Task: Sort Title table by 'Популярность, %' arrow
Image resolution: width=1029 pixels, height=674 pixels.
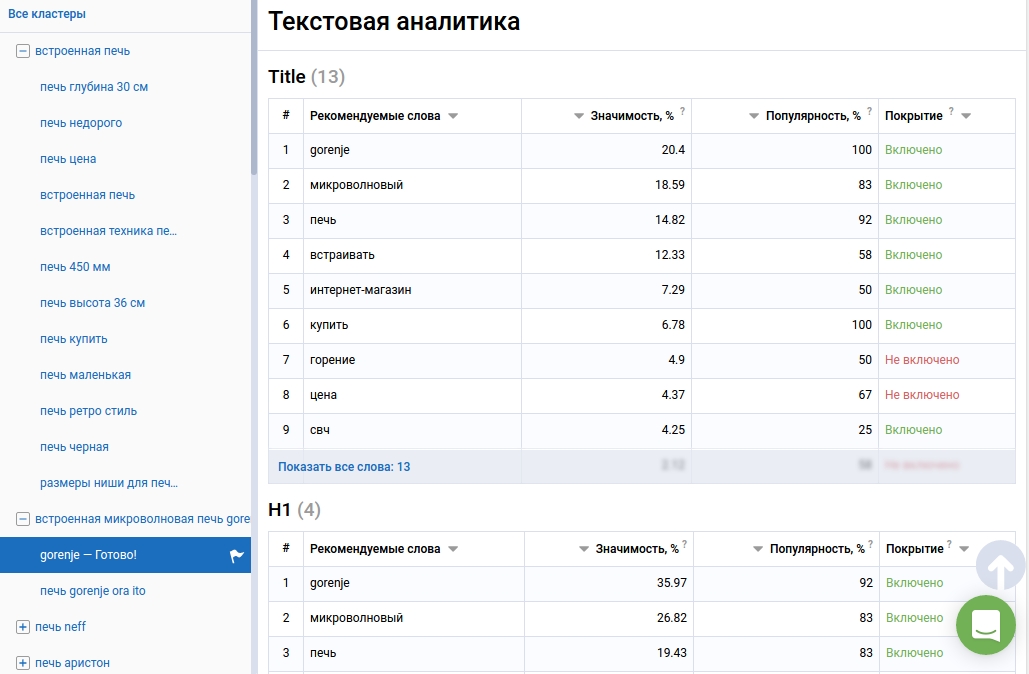Action: coord(754,116)
